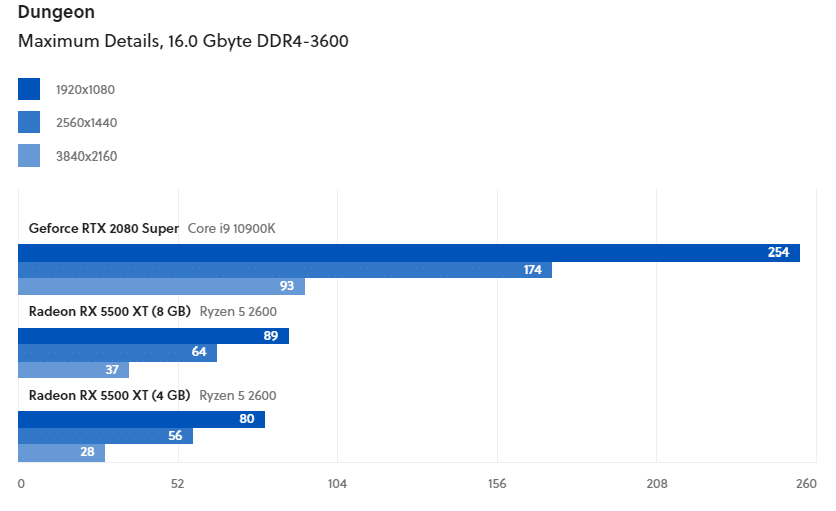
Task: Click the bar showing 80 fps
Action: (141, 419)
